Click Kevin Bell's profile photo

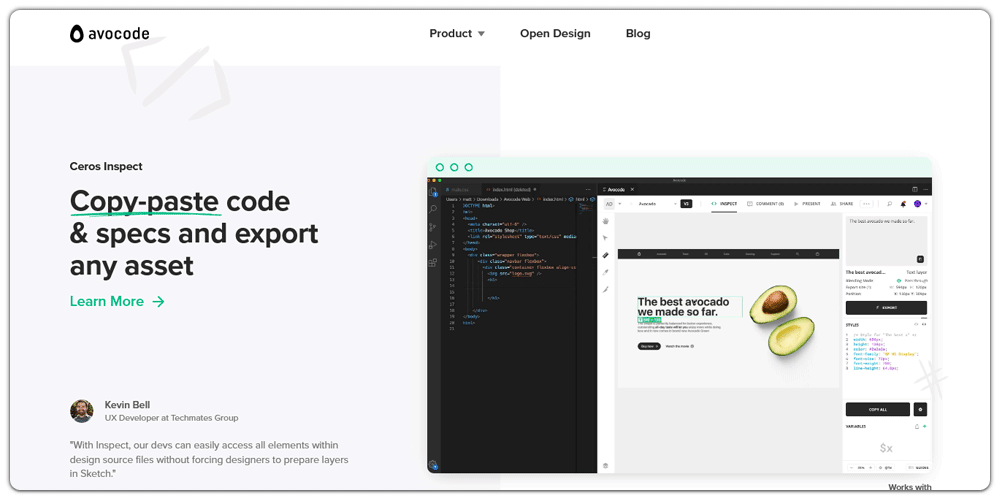(x=82, y=411)
